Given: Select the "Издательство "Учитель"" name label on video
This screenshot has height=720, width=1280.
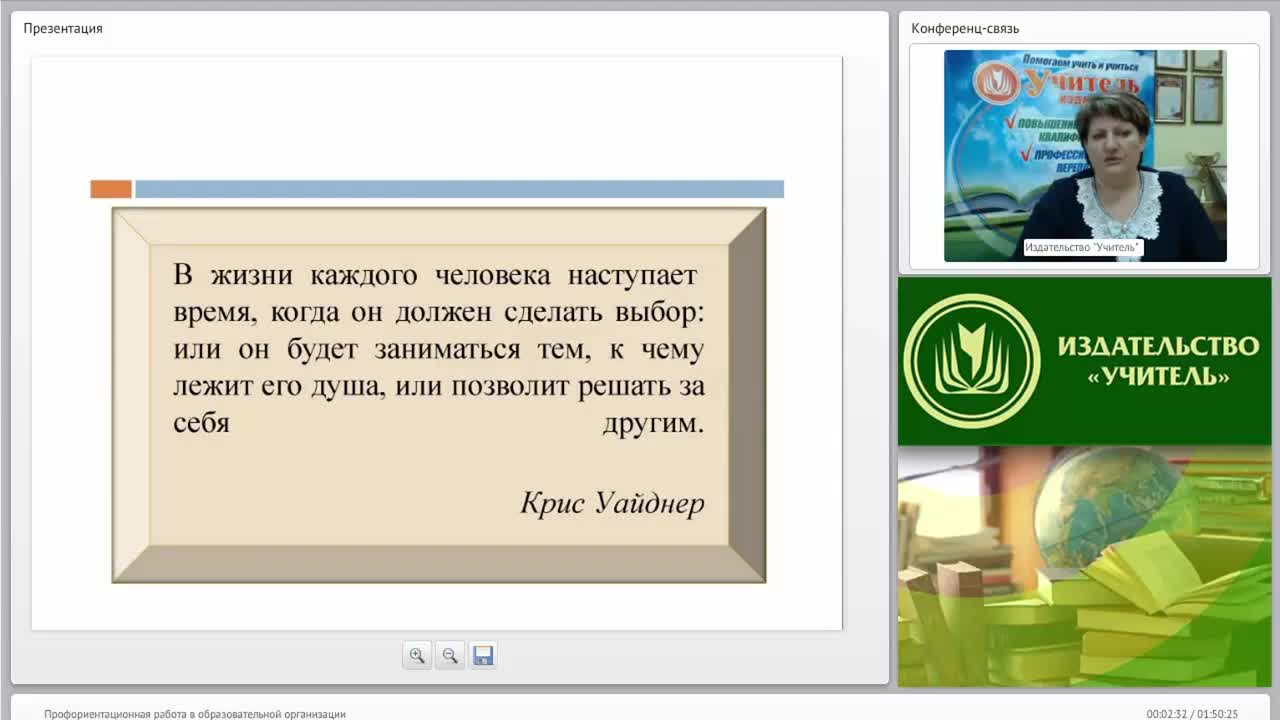Looking at the screenshot, I should (x=1083, y=247).
